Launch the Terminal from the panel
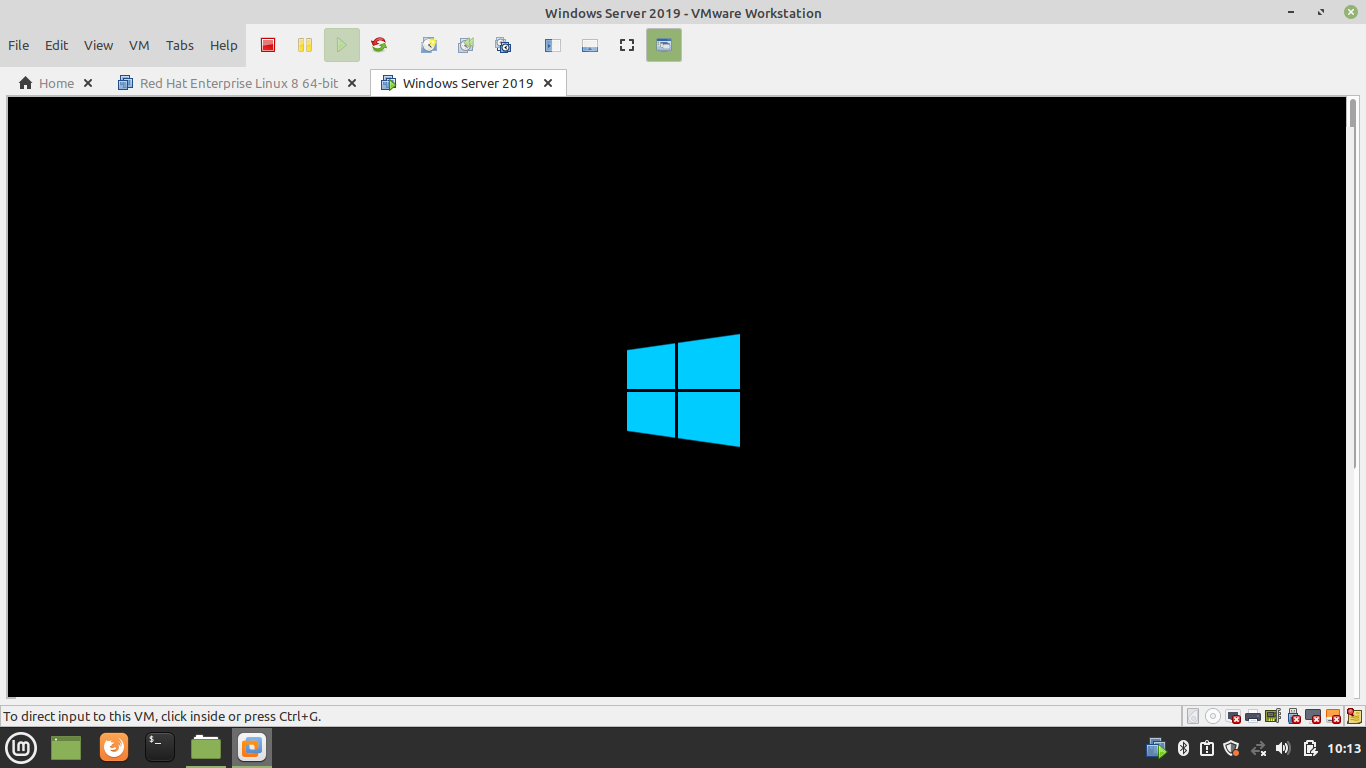The width and height of the screenshot is (1366, 768). 160,747
